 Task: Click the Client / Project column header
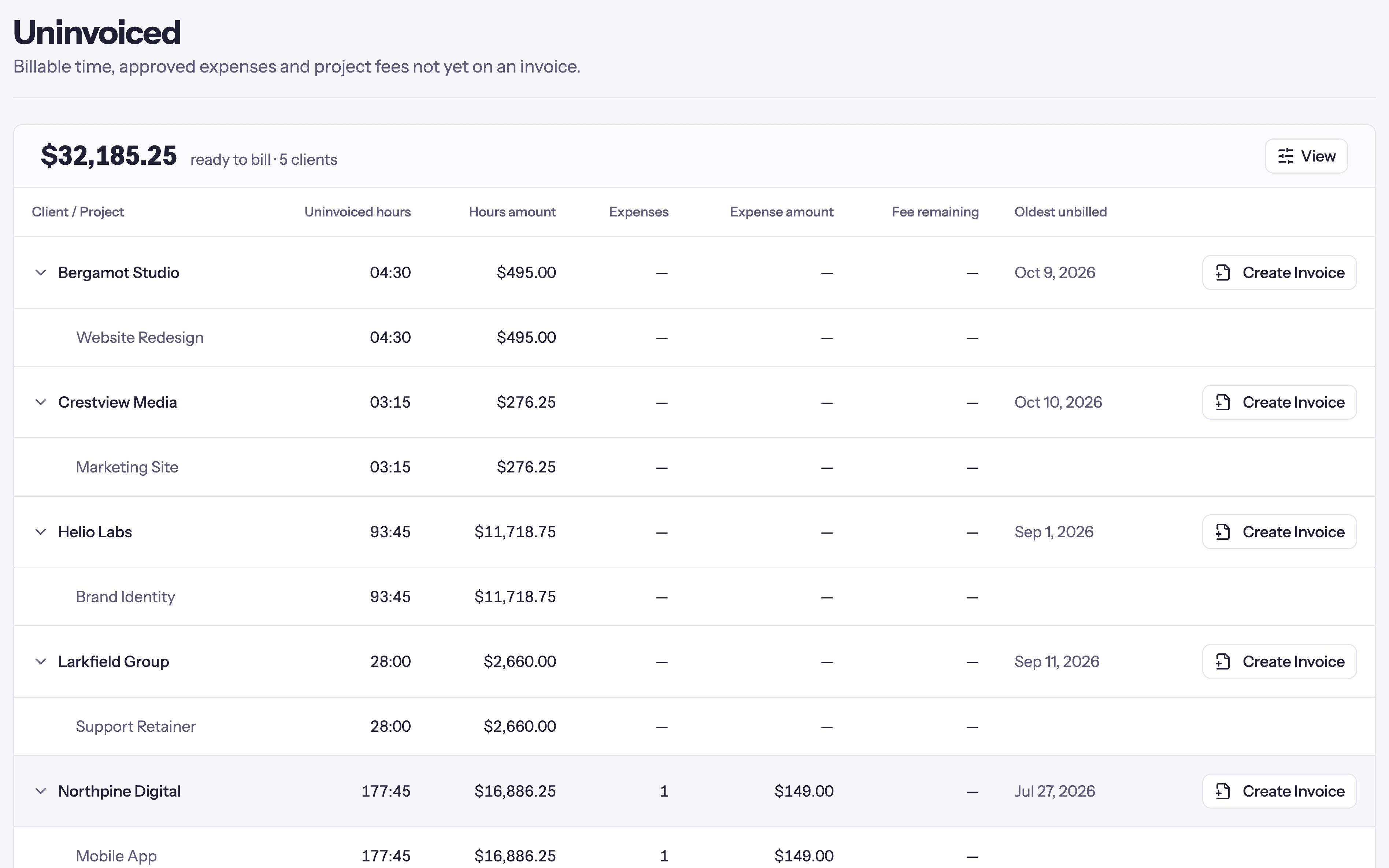tap(78, 212)
